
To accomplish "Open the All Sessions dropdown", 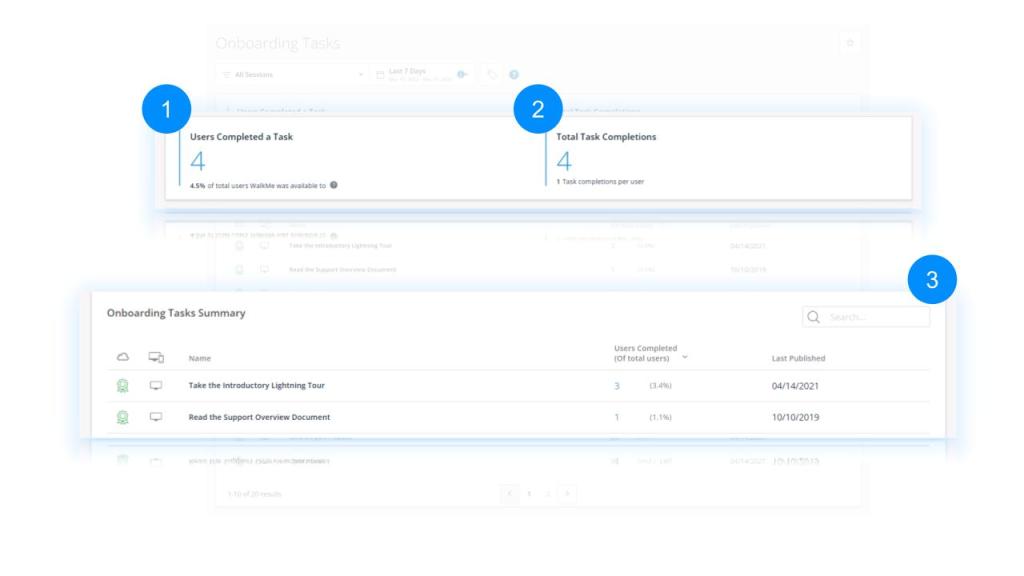I will pos(292,75).
